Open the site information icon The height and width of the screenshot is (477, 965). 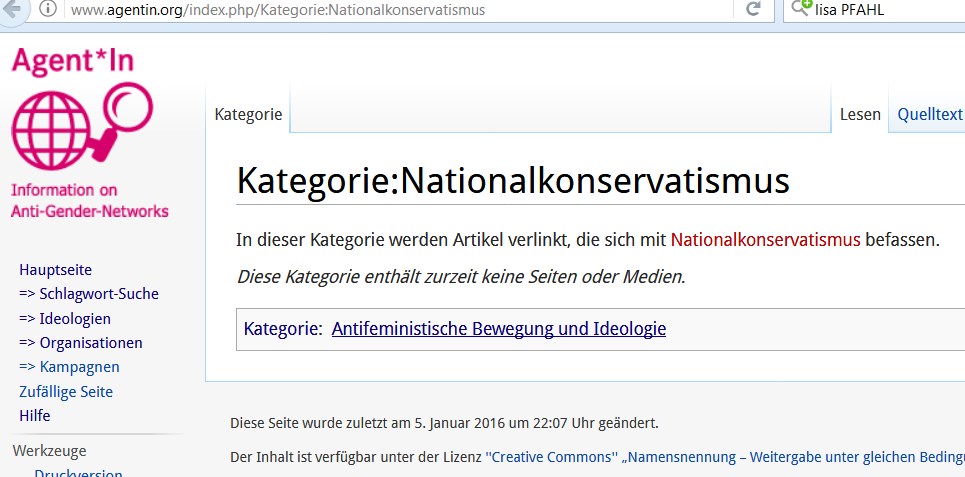click(x=47, y=9)
